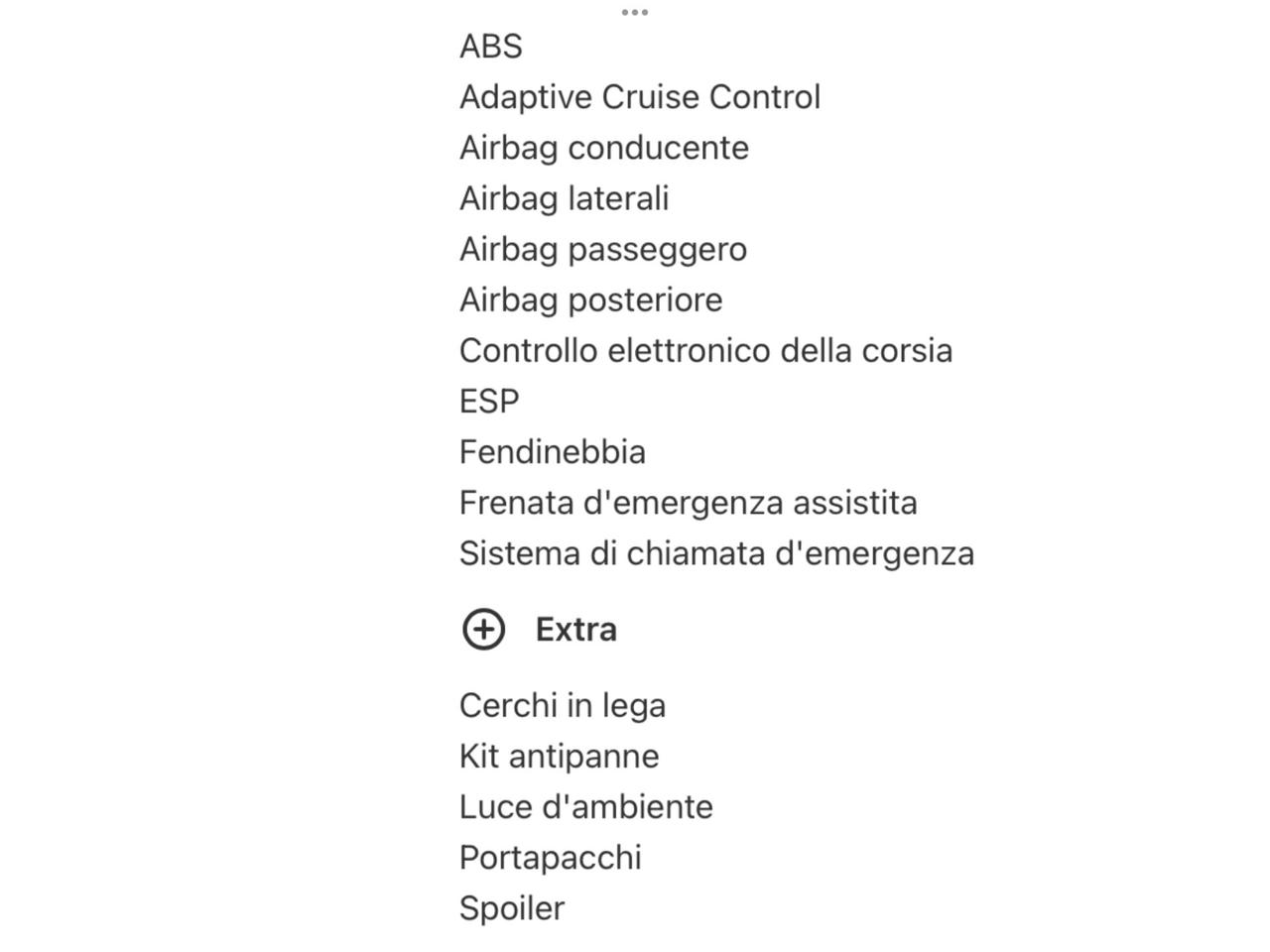Click the Adaptive Cruise Control item
Viewport: 1270px width, 952px height.
[x=640, y=96]
